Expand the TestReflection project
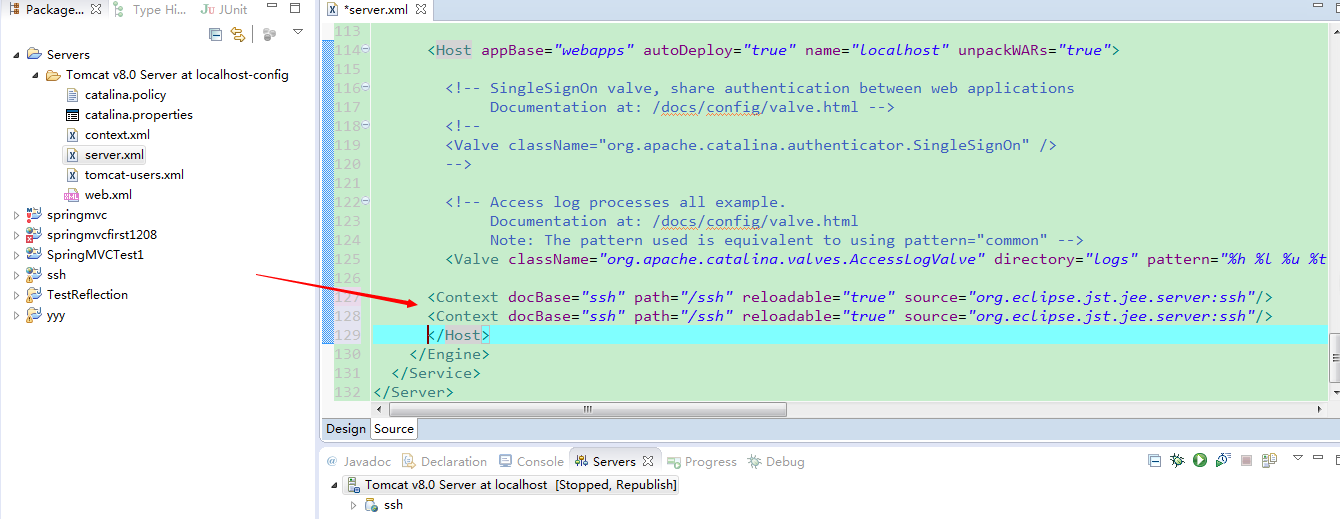Screen dimensions: 1340x519 (15, 295)
